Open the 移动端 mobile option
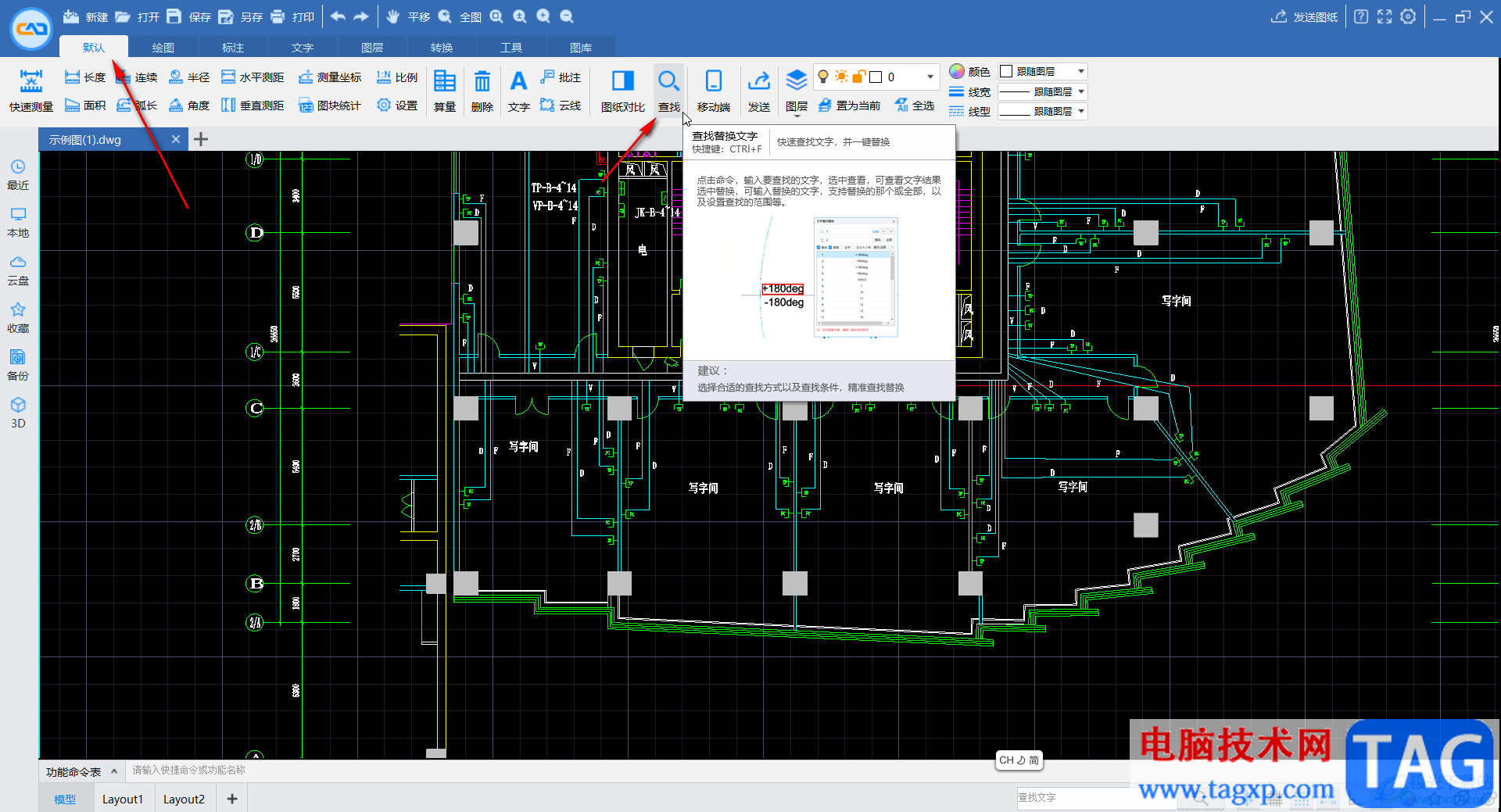Screen dimensions: 1501x812 (714, 91)
